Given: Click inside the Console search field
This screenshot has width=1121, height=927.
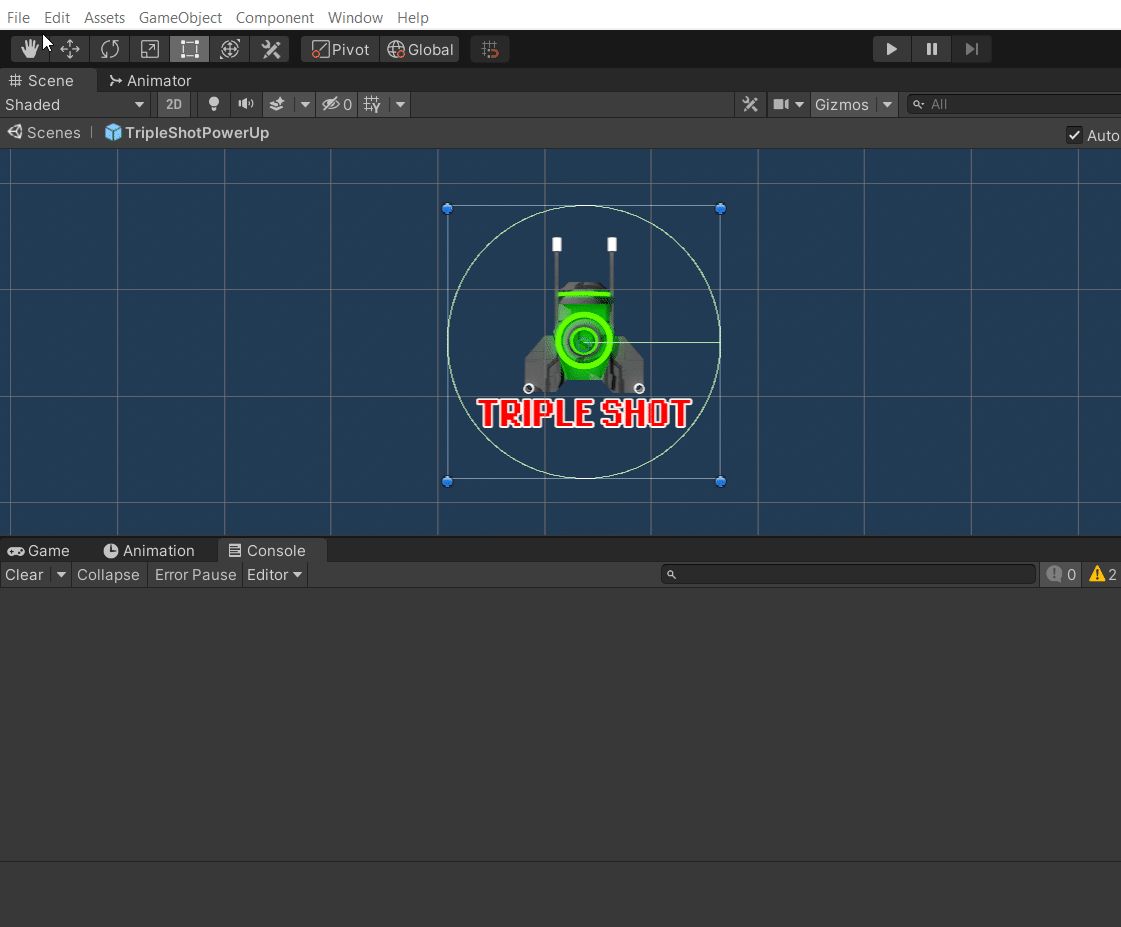Looking at the screenshot, I should [848, 574].
